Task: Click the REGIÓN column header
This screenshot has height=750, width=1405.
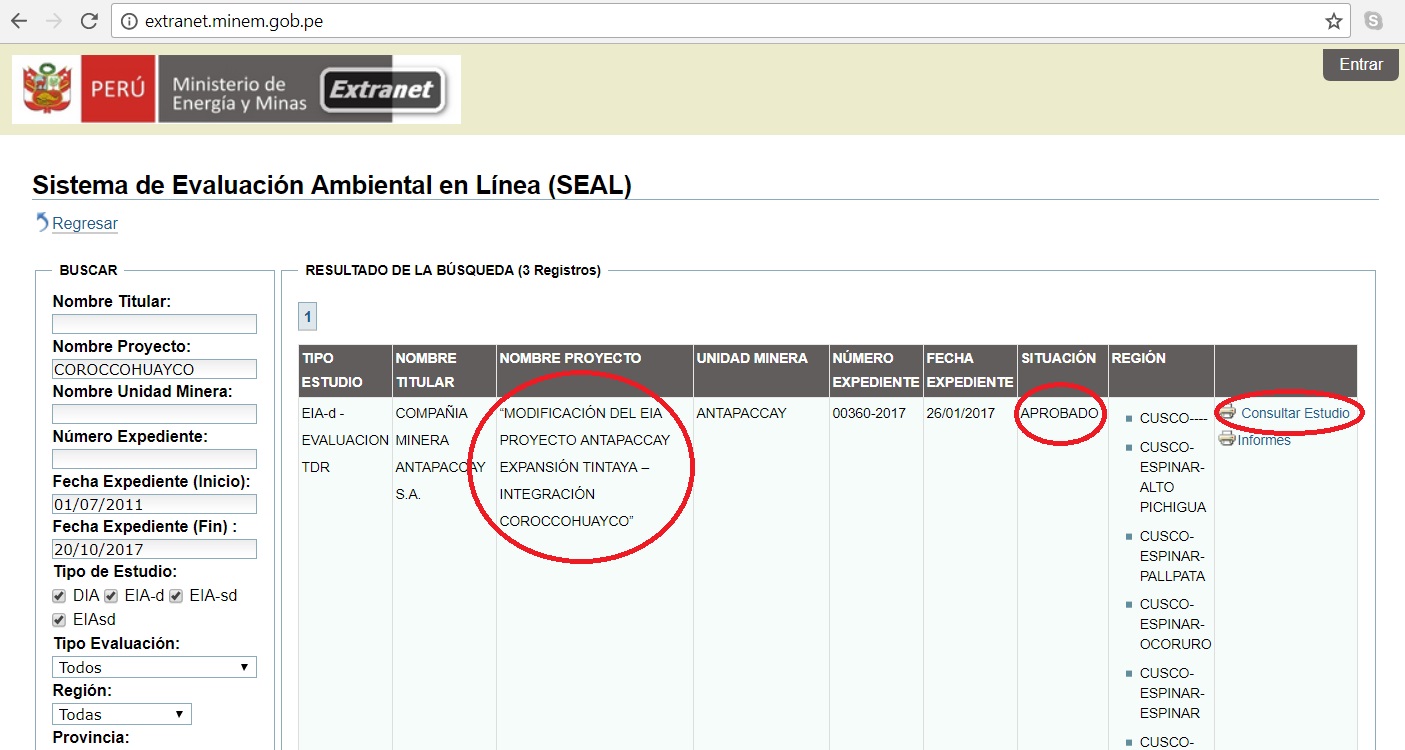Action: point(1161,370)
